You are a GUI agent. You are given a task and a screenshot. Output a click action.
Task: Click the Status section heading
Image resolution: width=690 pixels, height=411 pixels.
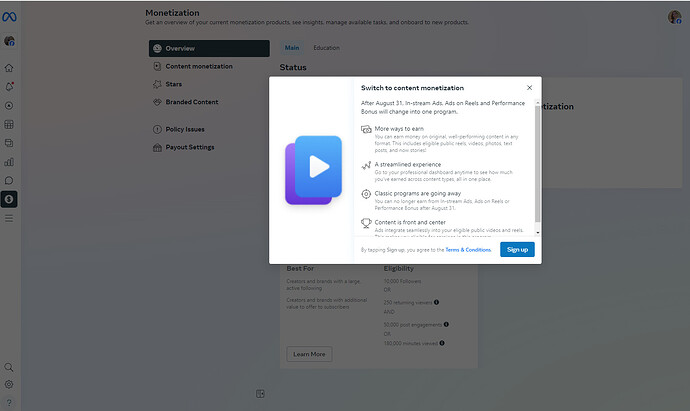(x=293, y=67)
